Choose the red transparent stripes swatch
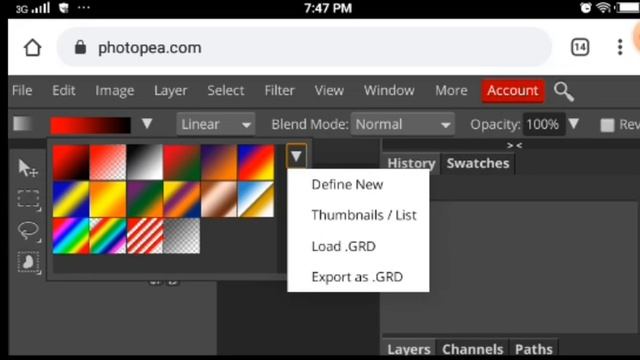640x360 pixels. pyautogui.click(x=145, y=236)
